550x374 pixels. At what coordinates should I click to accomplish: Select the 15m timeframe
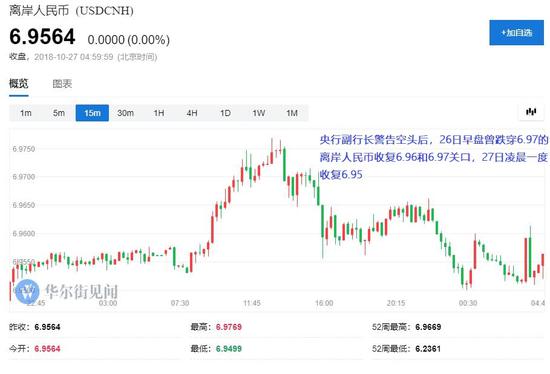point(92,113)
